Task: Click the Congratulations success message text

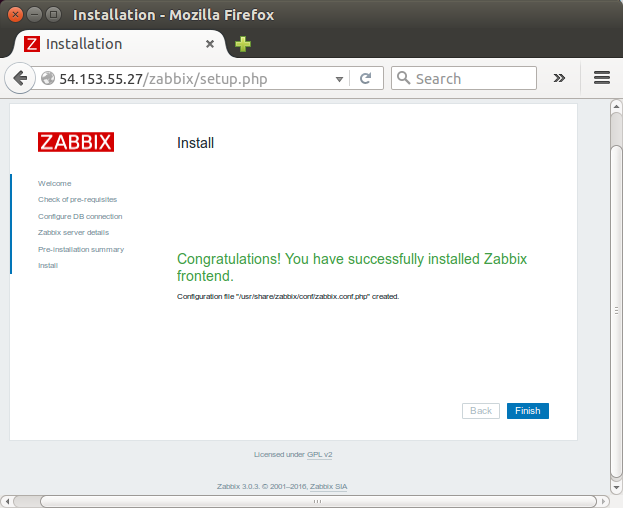Action: (x=352, y=267)
